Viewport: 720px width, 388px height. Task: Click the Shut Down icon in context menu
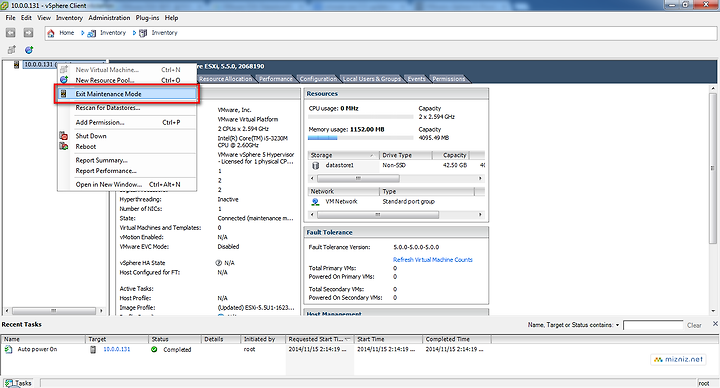(x=63, y=136)
